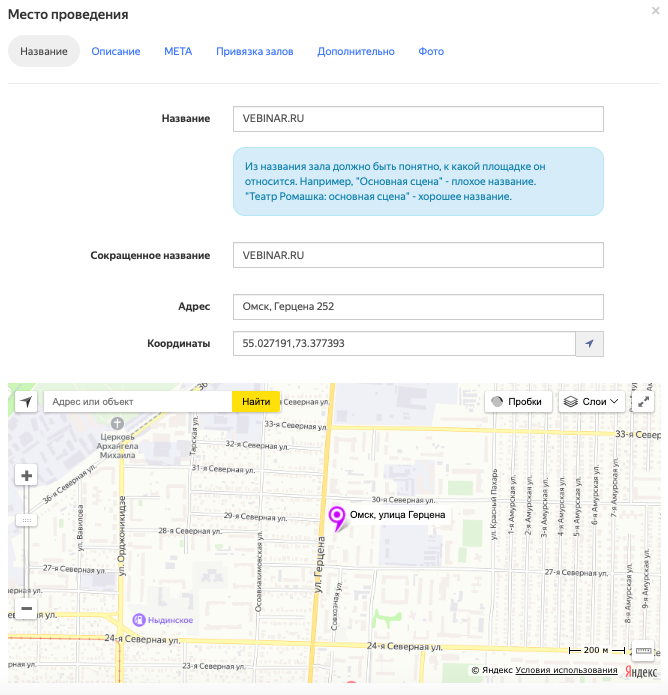Image resolution: width=668 pixels, height=695 pixels.
Task: Toggle the Пробки traffic button
Action: point(518,402)
